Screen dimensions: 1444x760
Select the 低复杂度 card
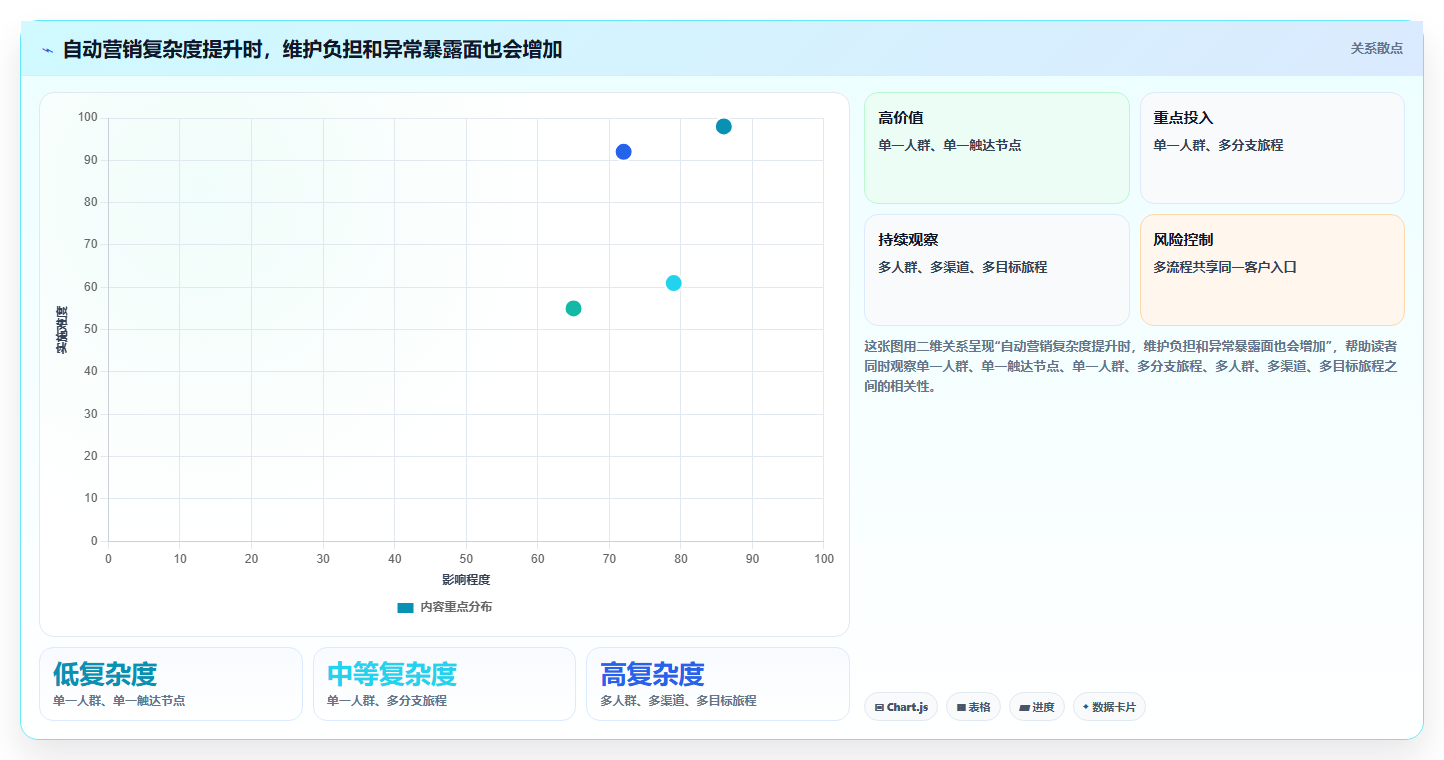coord(171,684)
